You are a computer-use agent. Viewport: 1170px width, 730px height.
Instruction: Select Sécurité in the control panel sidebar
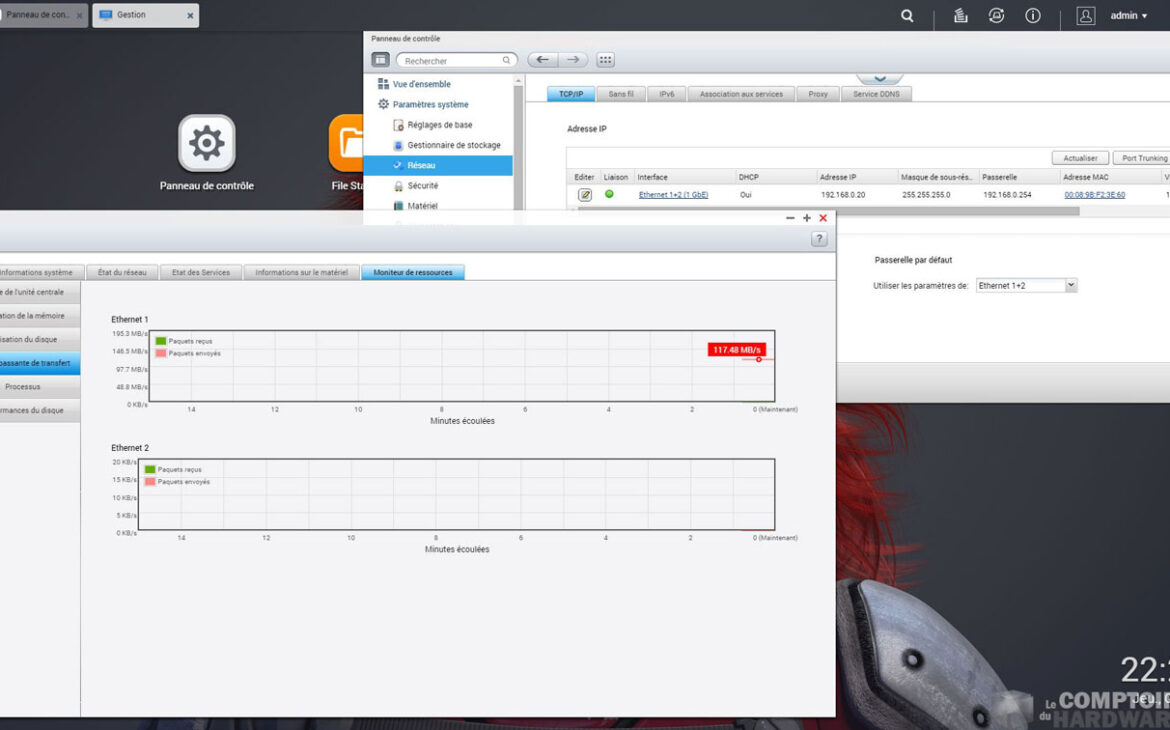coord(422,186)
